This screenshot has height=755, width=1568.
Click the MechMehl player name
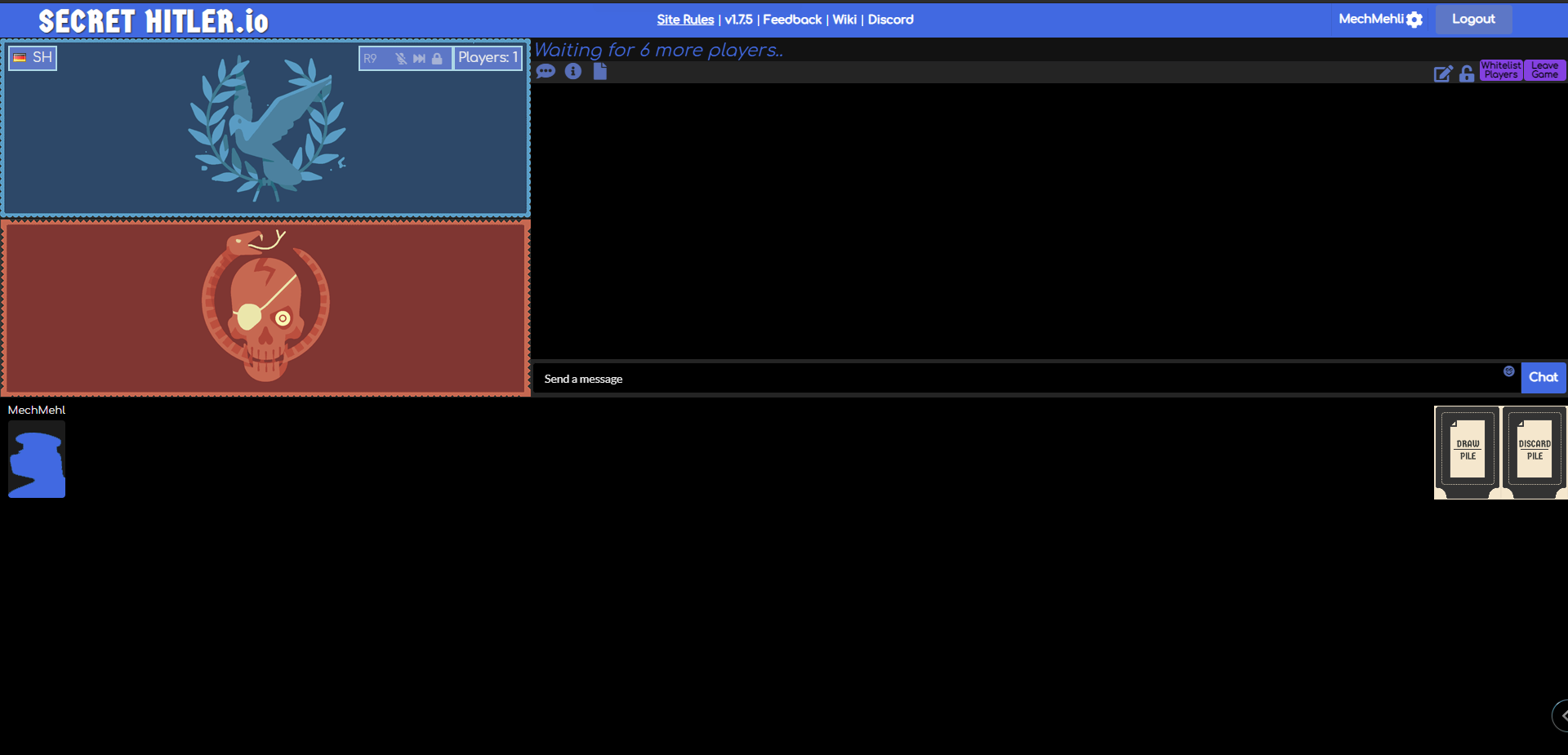pyautogui.click(x=37, y=410)
